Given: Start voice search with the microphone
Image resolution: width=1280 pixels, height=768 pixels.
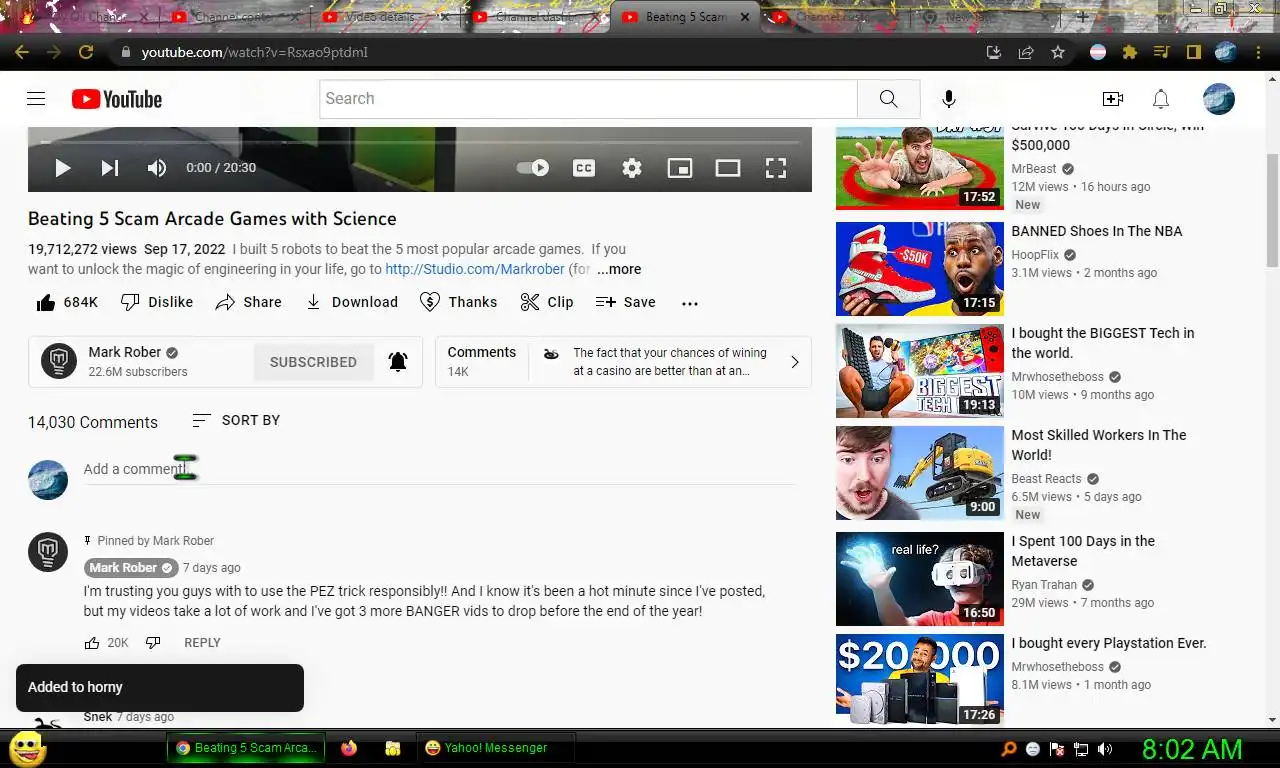Looking at the screenshot, I should point(948,99).
